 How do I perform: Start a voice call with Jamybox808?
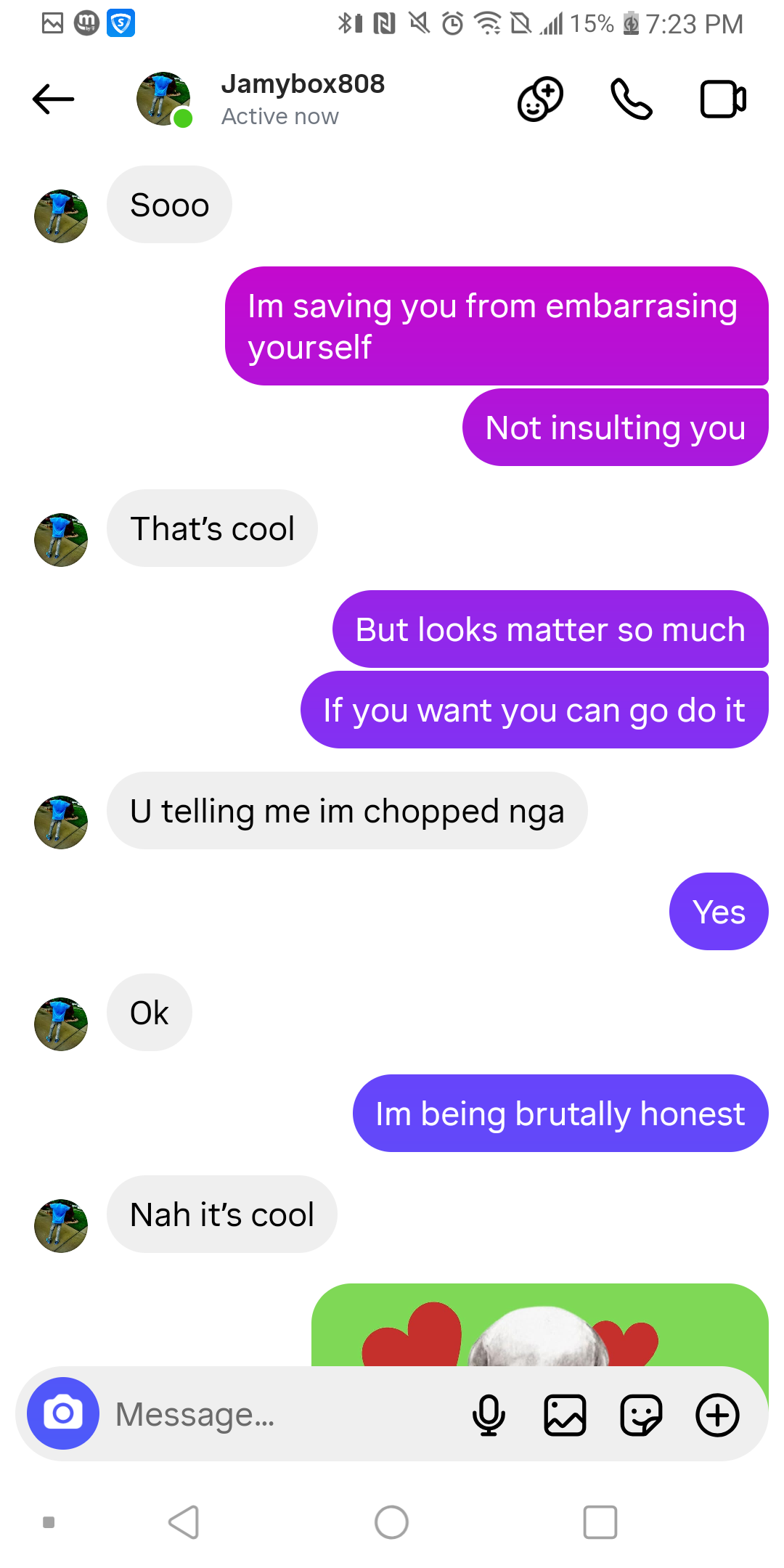[x=632, y=99]
